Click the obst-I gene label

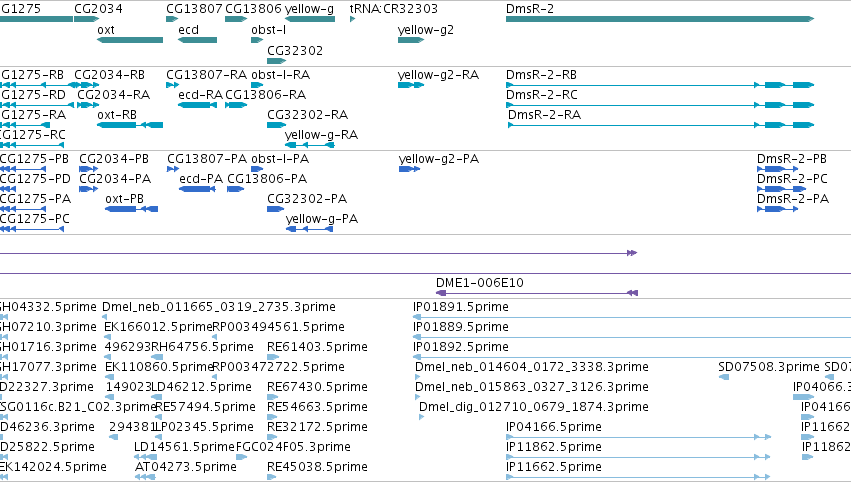click(269, 29)
